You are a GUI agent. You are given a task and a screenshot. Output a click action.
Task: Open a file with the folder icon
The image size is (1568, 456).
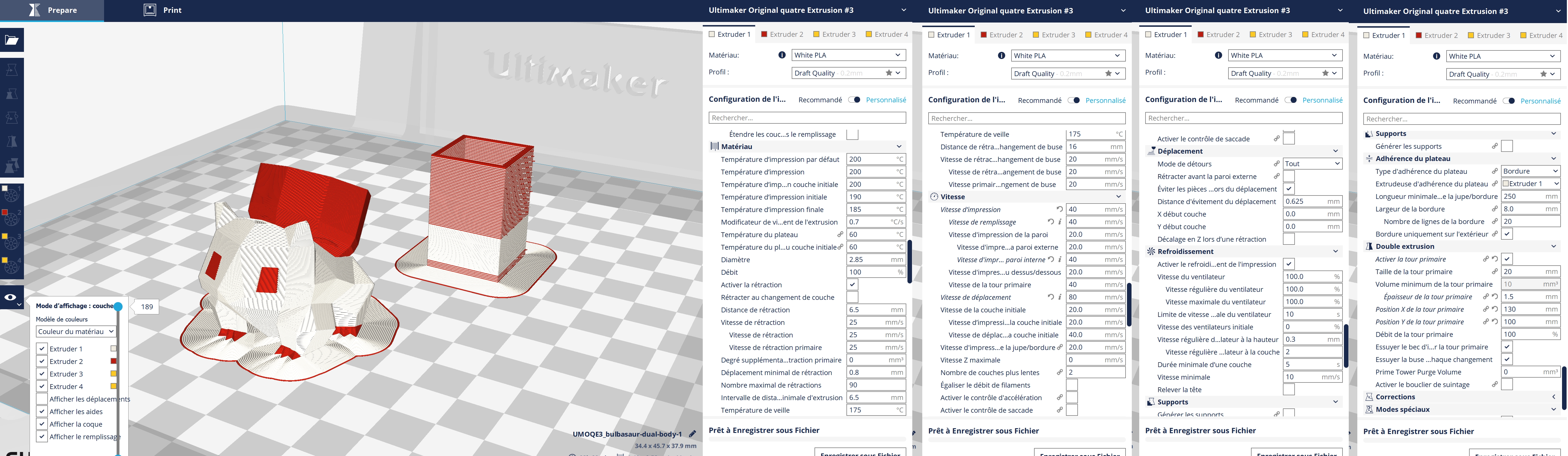click(12, 40)
